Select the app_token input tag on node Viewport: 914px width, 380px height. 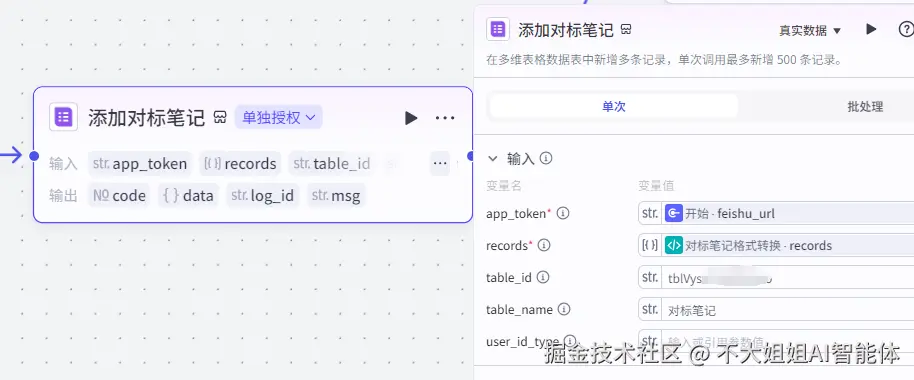(140, 164)
